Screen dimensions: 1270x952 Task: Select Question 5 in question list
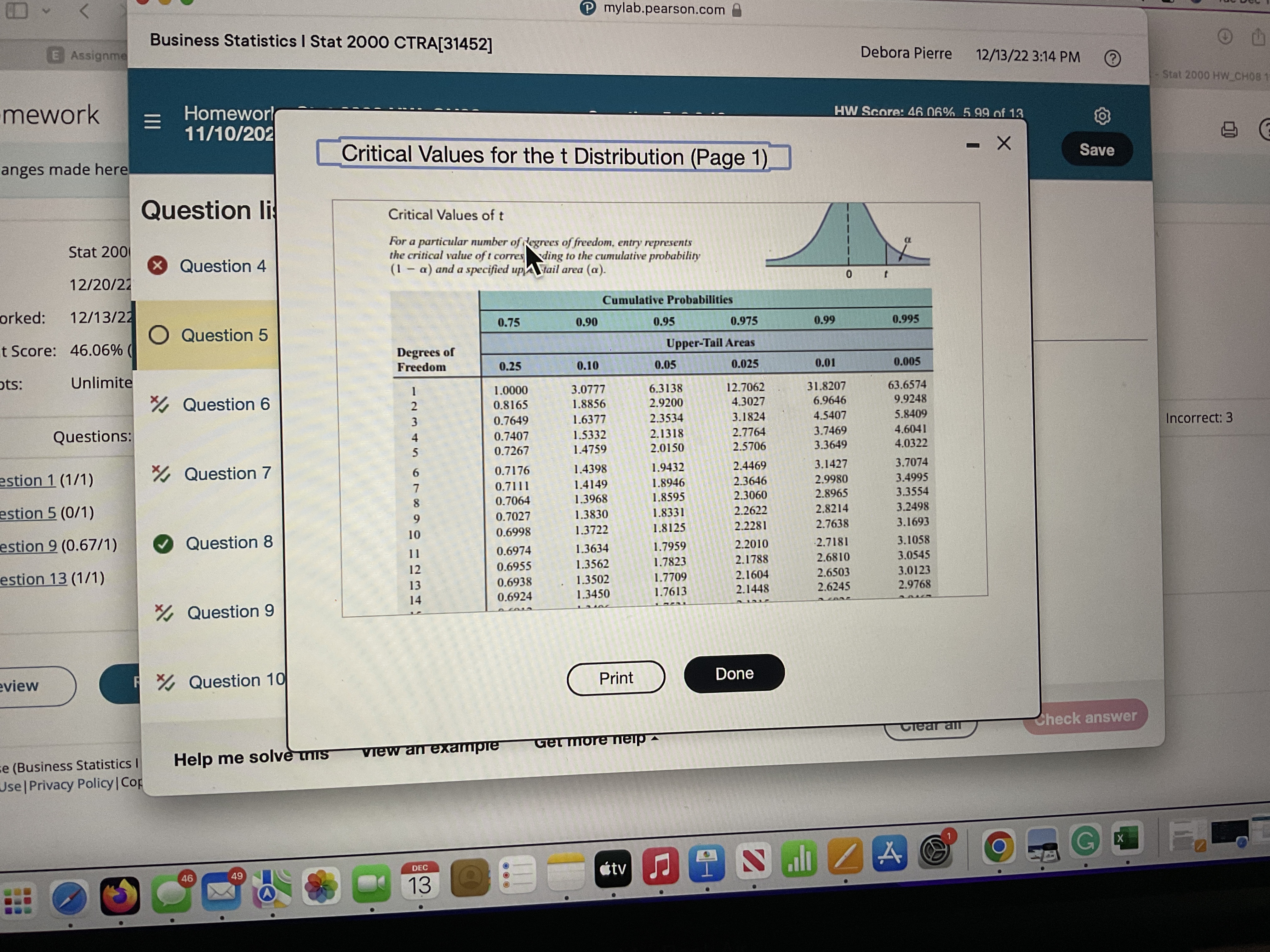point(224,335)
